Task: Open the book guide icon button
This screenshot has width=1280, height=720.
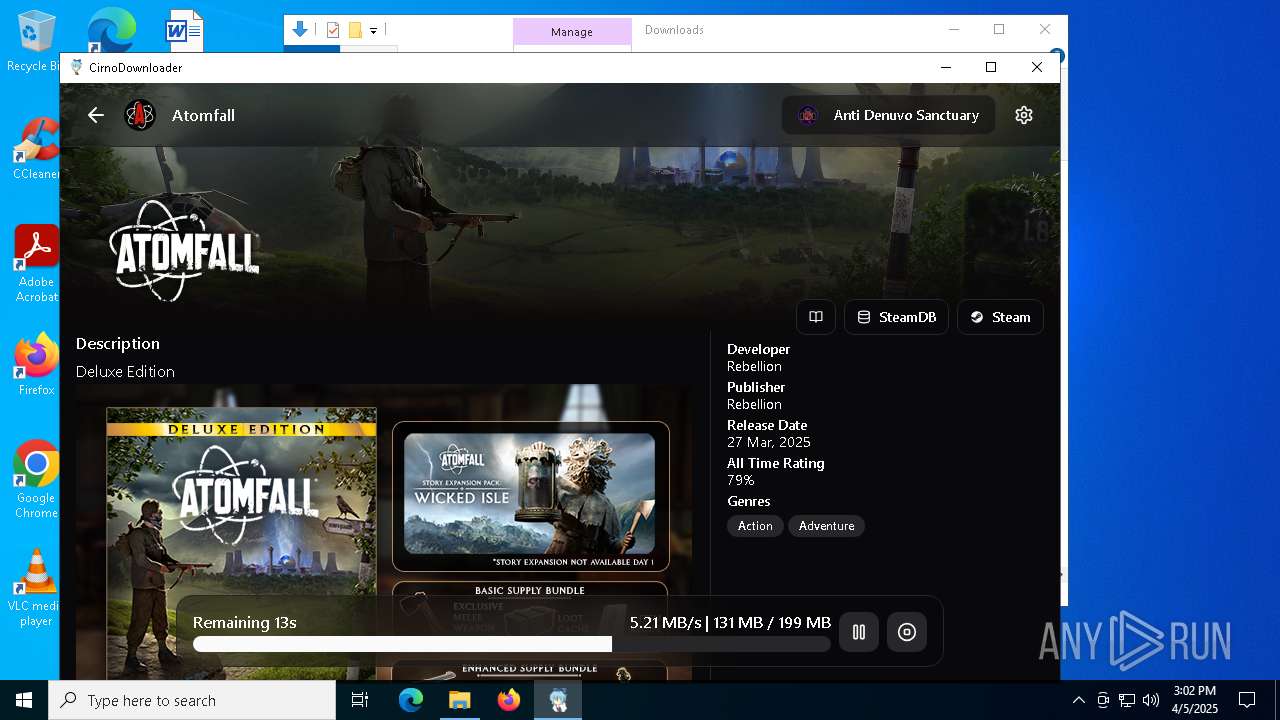Action: coord(816,317)
